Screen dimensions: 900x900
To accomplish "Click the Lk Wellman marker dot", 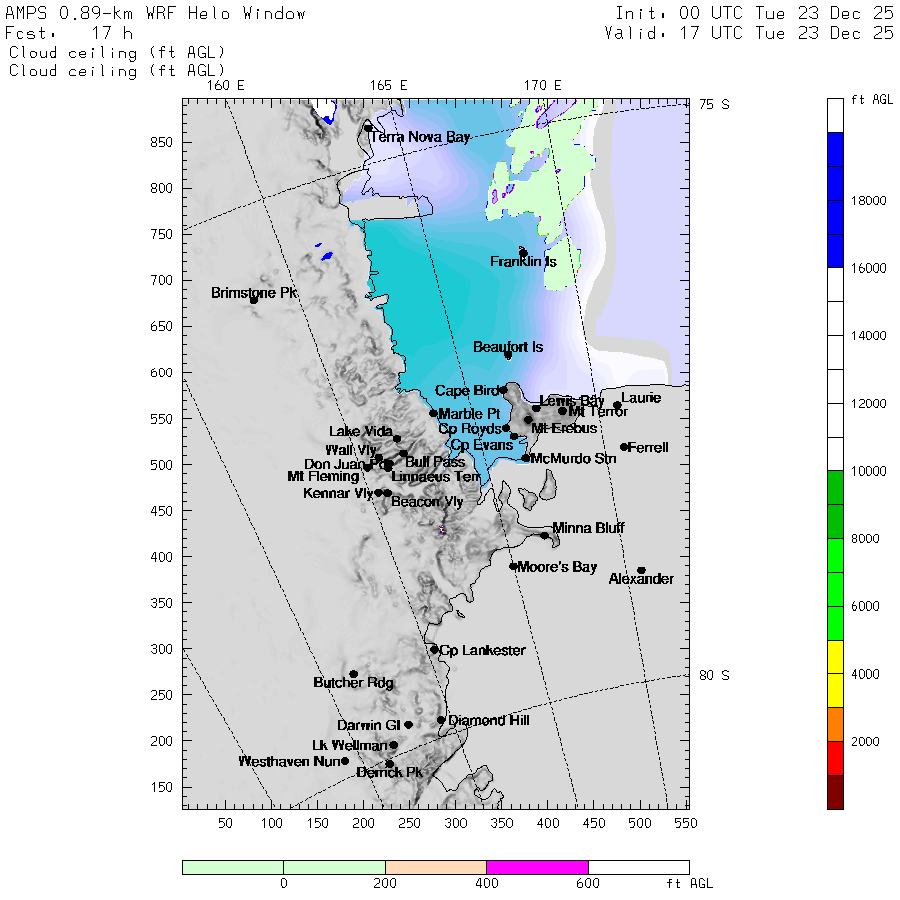I will point(394,745).
